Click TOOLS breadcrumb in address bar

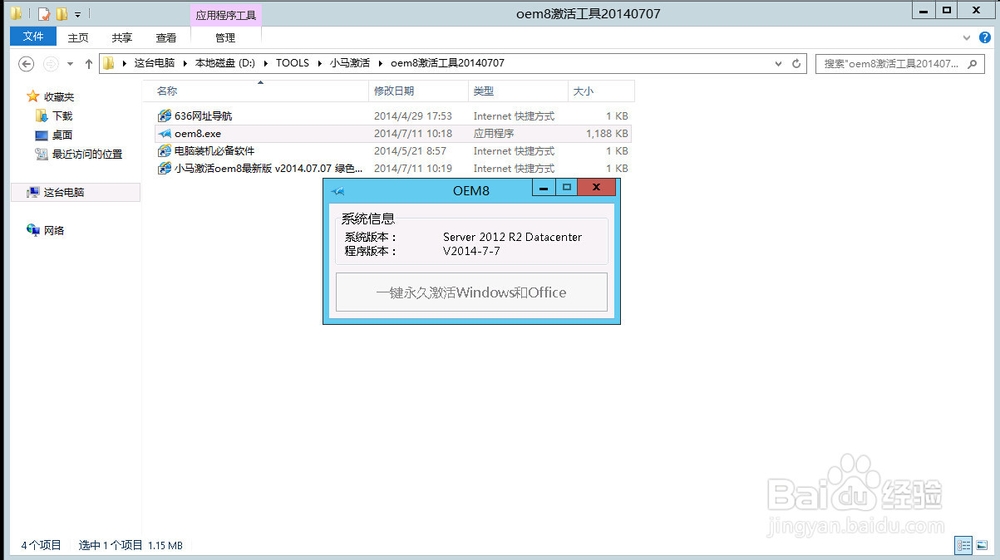(292, 63)
